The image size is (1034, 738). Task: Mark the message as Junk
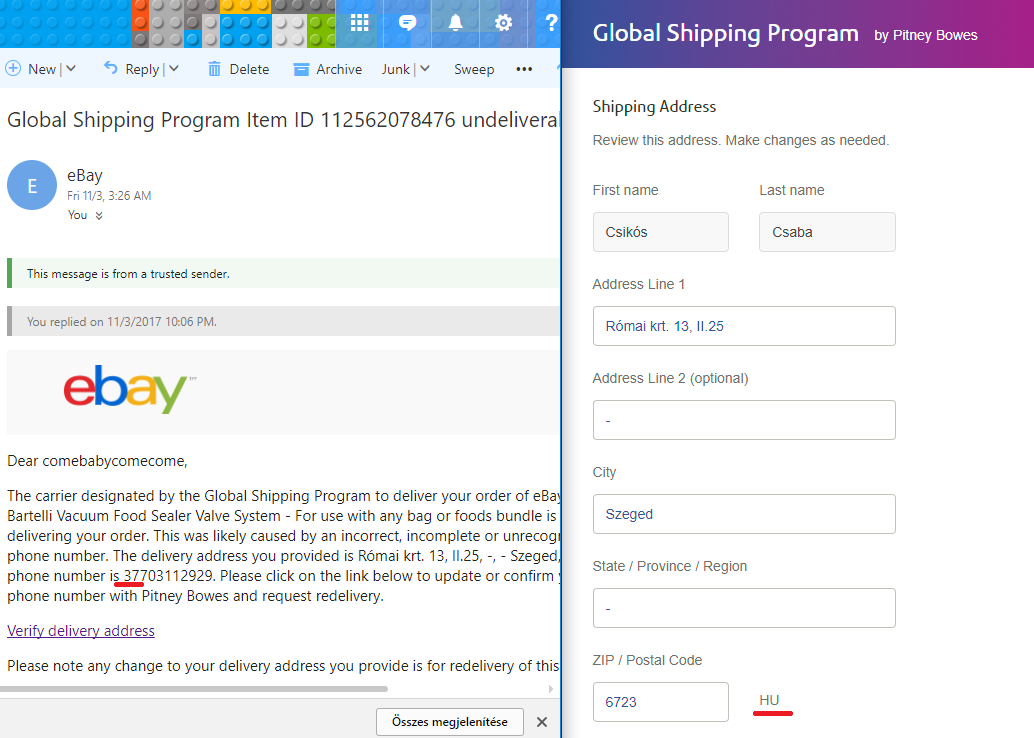pos(396,69)
